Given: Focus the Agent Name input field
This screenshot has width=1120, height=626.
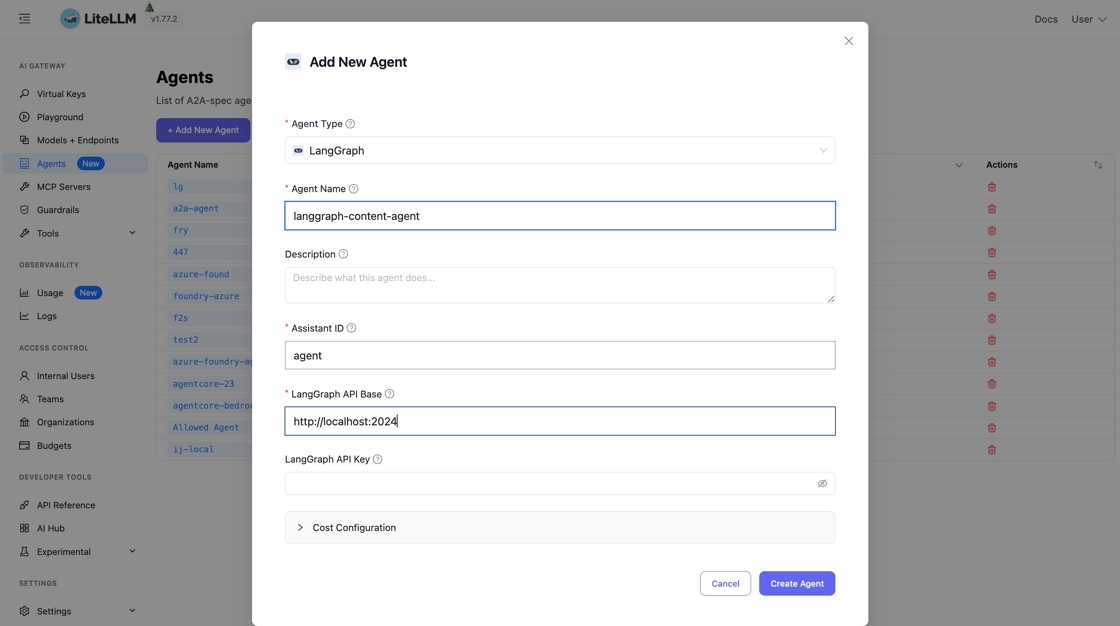Looking at the screenshot, I should (560, 216).
